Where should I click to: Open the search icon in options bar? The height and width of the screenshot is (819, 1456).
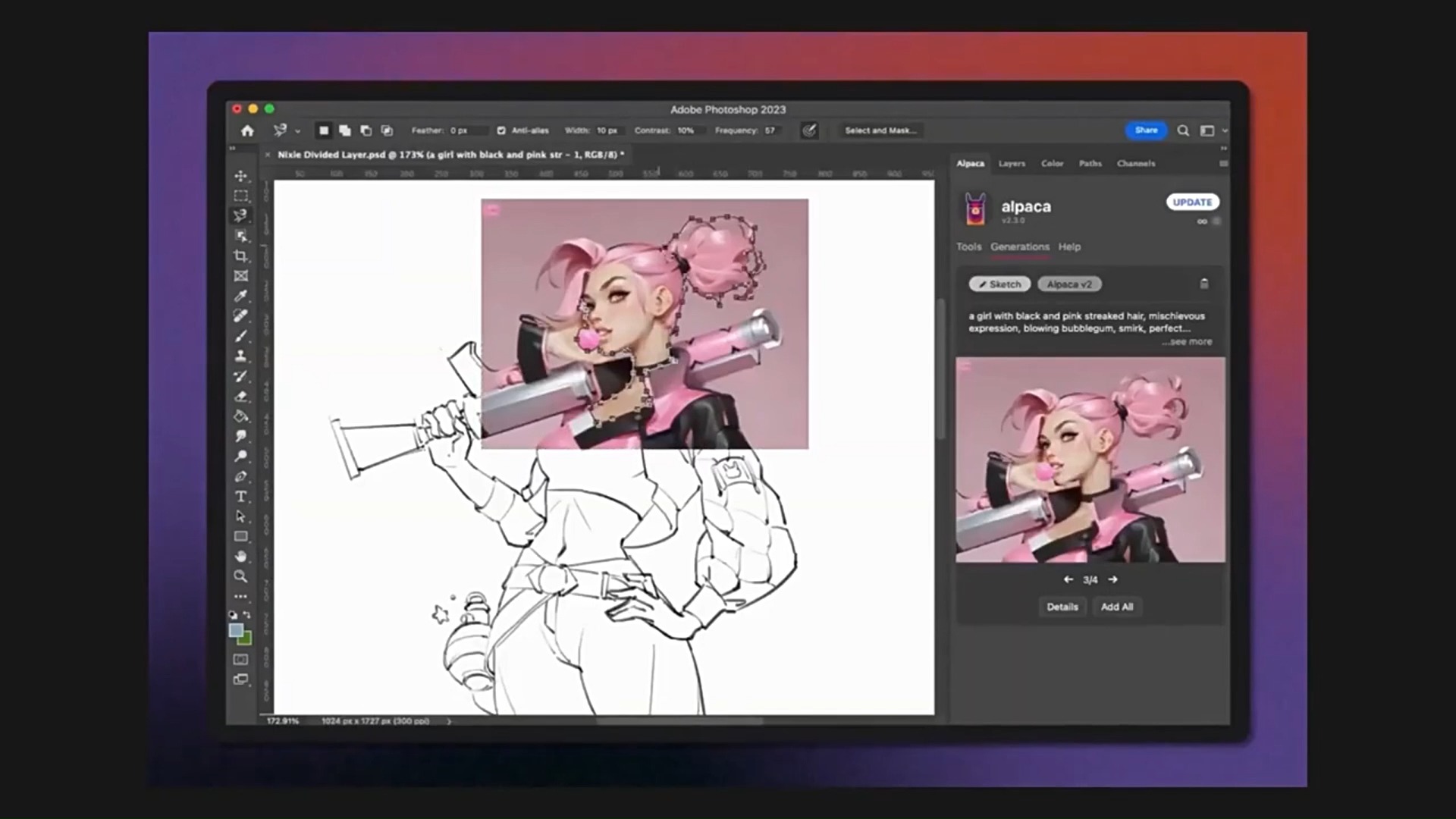point(1183,130)
